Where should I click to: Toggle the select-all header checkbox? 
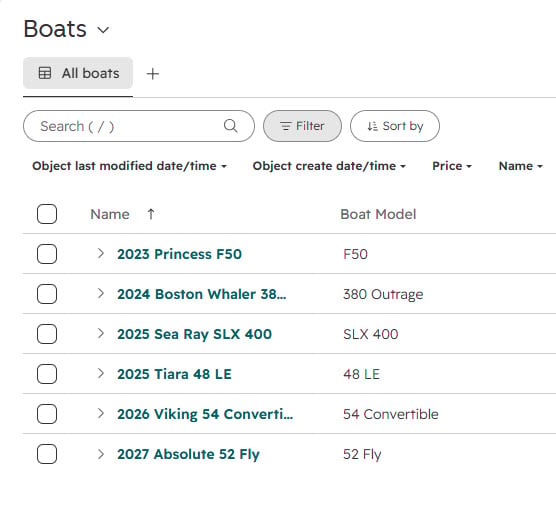(x=47, y=214)
